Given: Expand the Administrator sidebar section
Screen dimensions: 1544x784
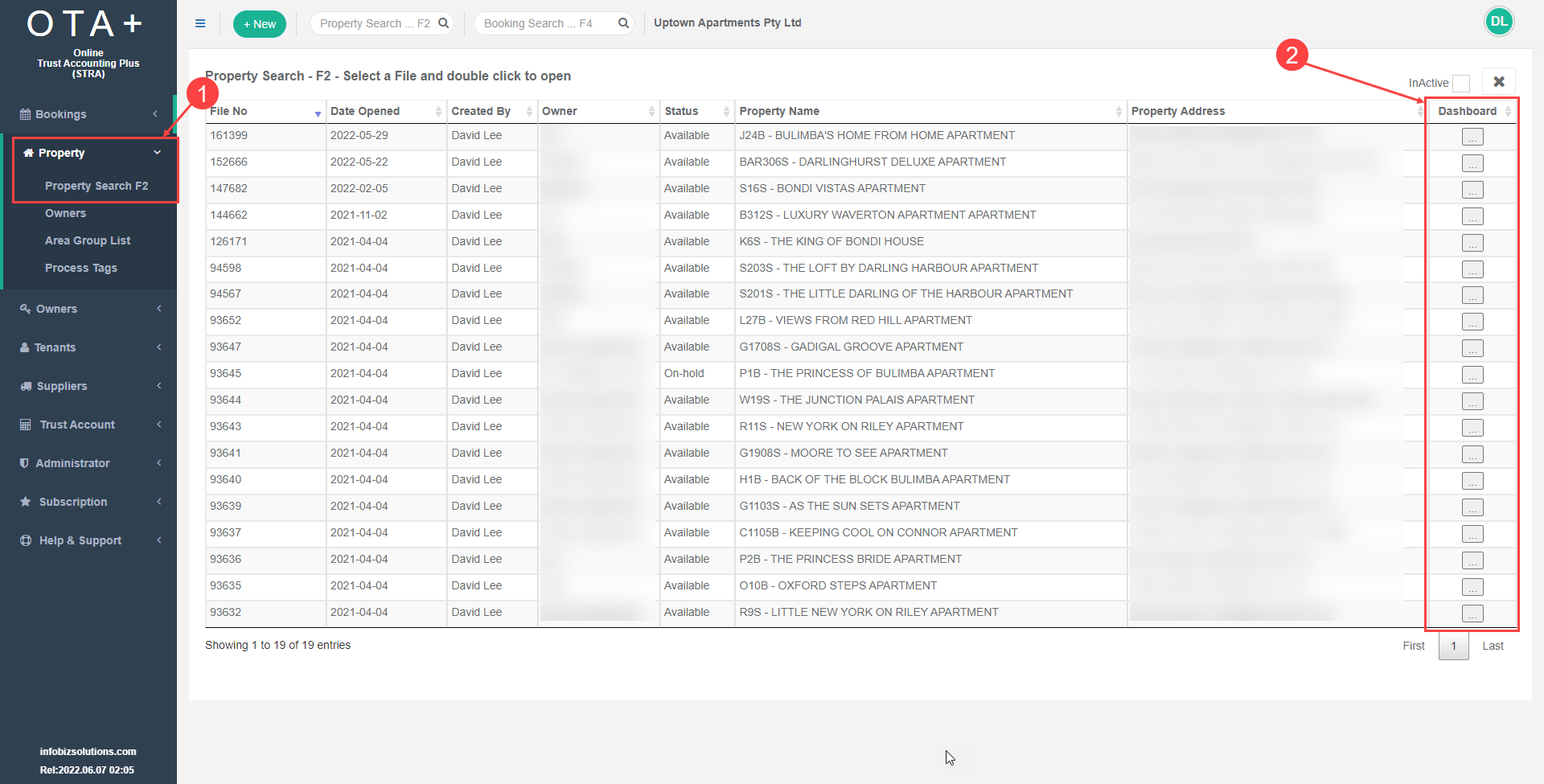Looking at the screenshot, I should [x=88, y=463].
